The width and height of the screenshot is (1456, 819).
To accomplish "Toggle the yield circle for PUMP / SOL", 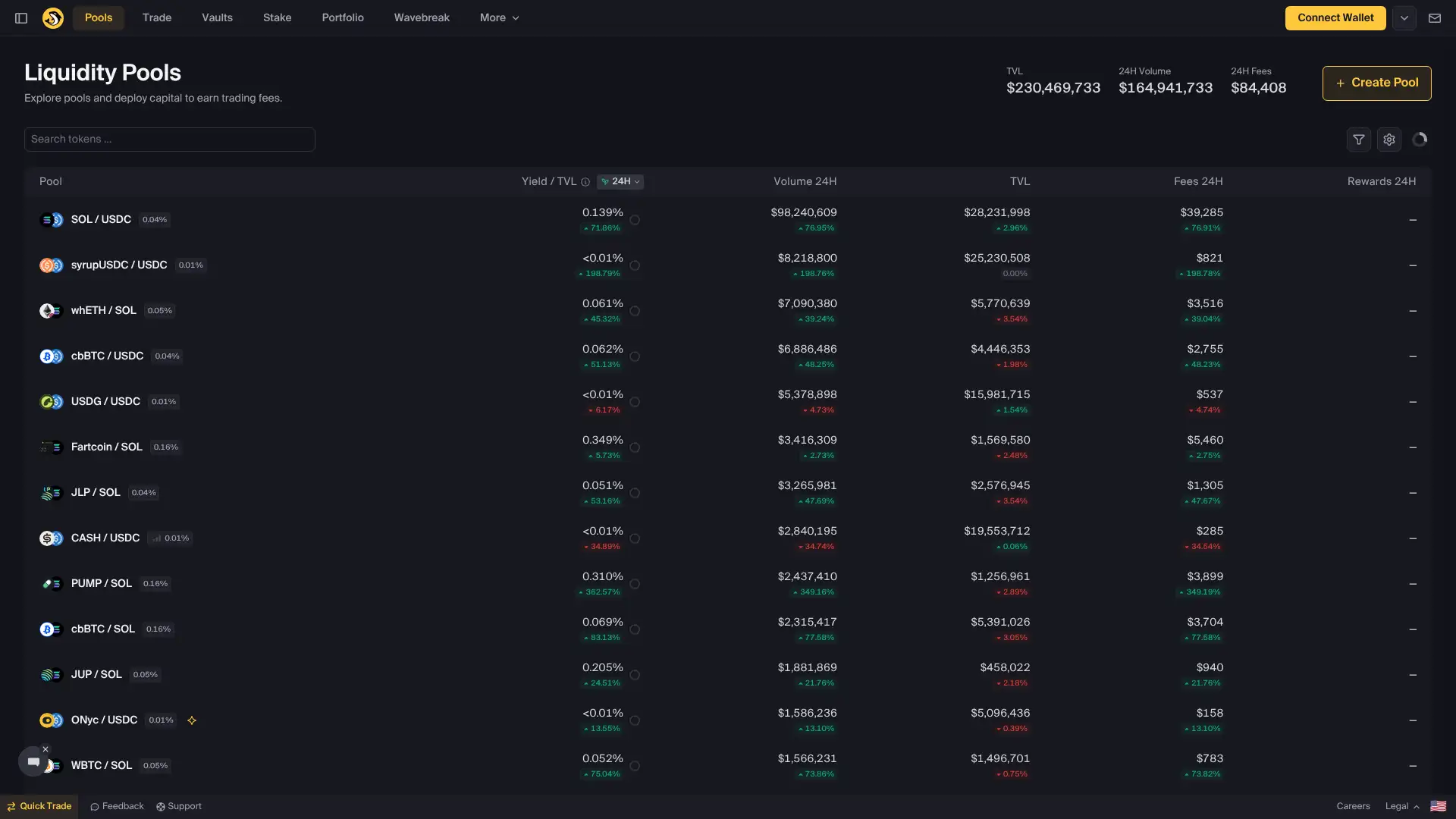I will (635, 584).
